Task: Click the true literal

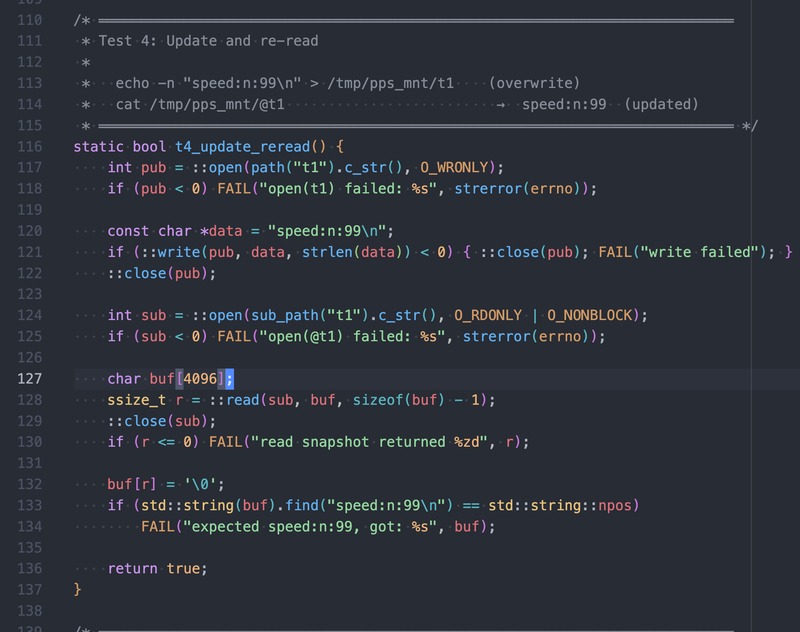Action: click(x=183, y=569)
